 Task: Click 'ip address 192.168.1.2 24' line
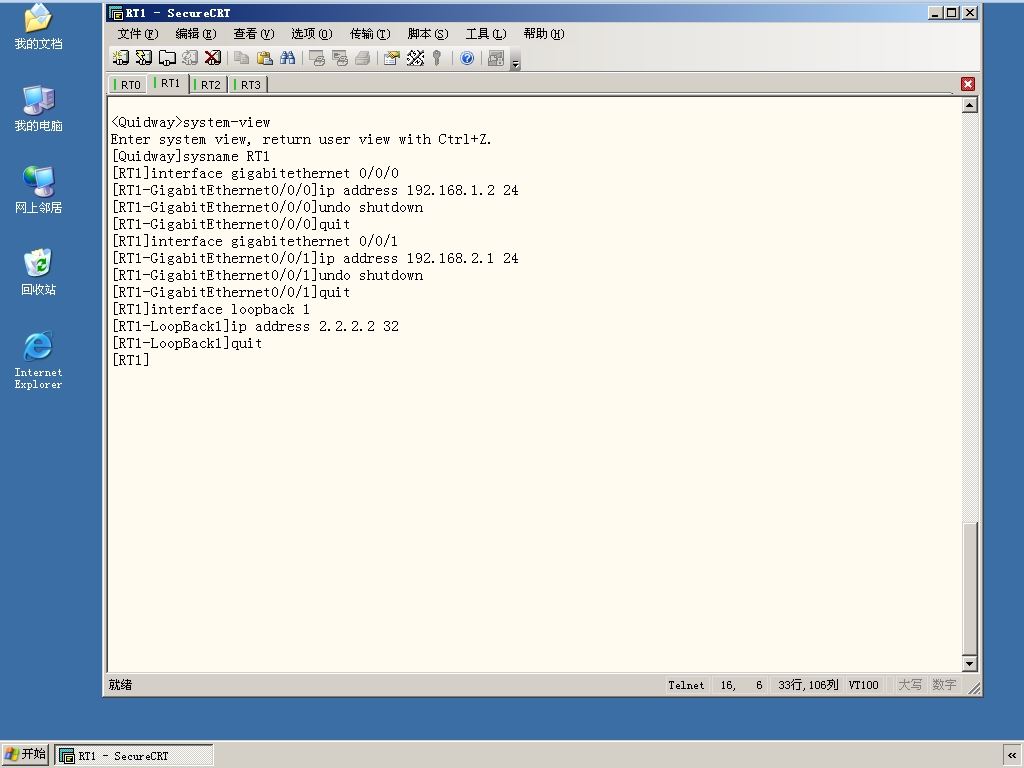(x=315, y=190)
